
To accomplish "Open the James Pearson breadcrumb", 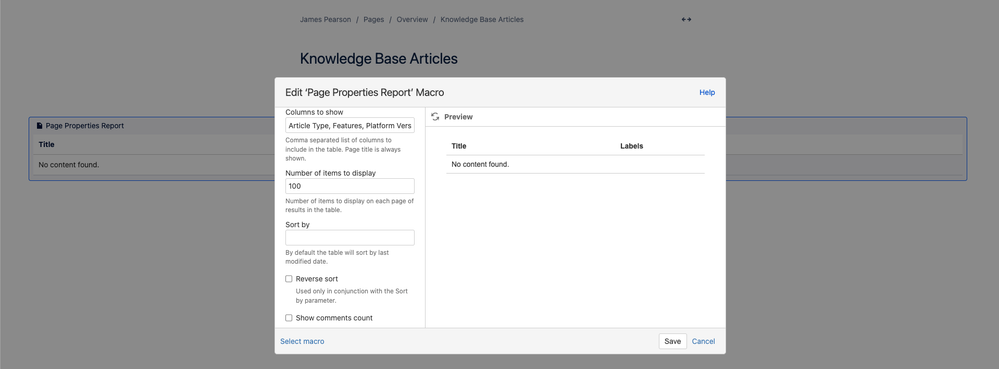I will click(326, 19).
